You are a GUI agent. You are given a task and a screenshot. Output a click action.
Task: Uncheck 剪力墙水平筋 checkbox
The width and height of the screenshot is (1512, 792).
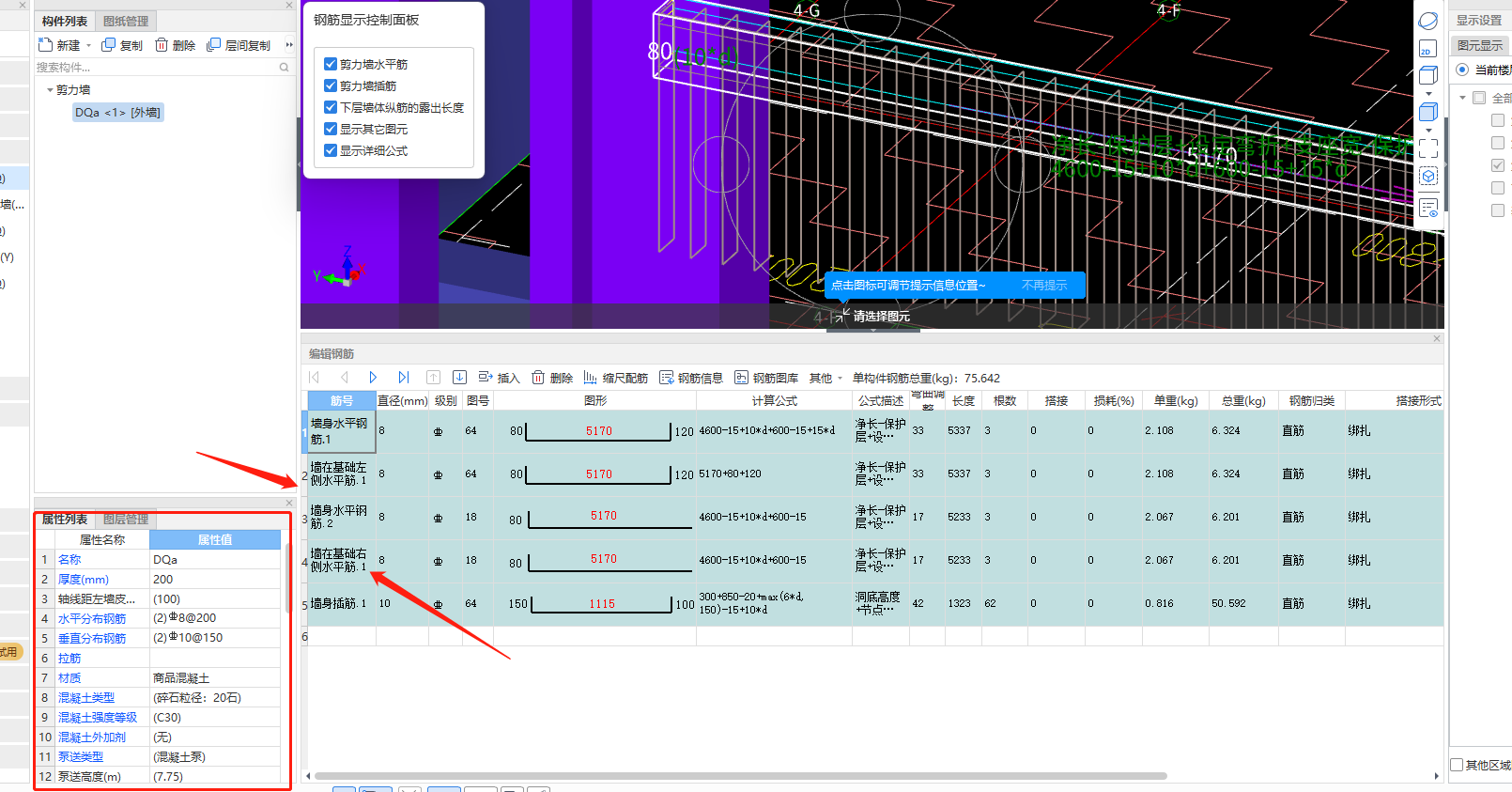[331, 64]
